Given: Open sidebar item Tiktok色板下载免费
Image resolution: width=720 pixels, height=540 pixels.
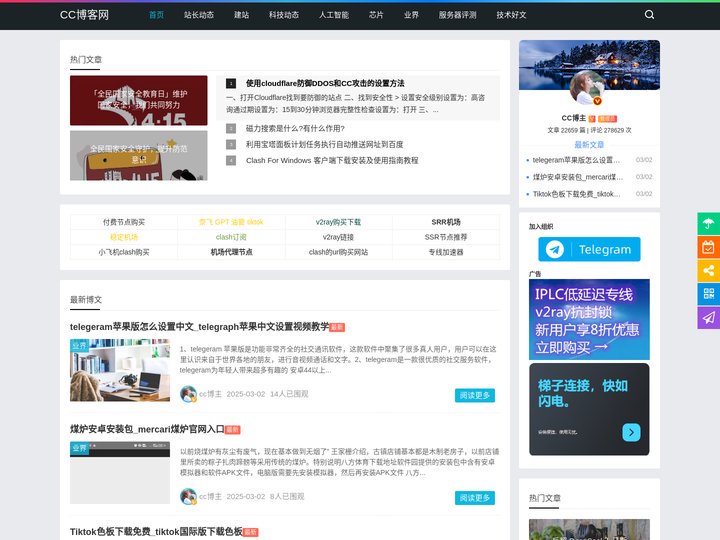Looking at the screenshot, I should [576, 194].
